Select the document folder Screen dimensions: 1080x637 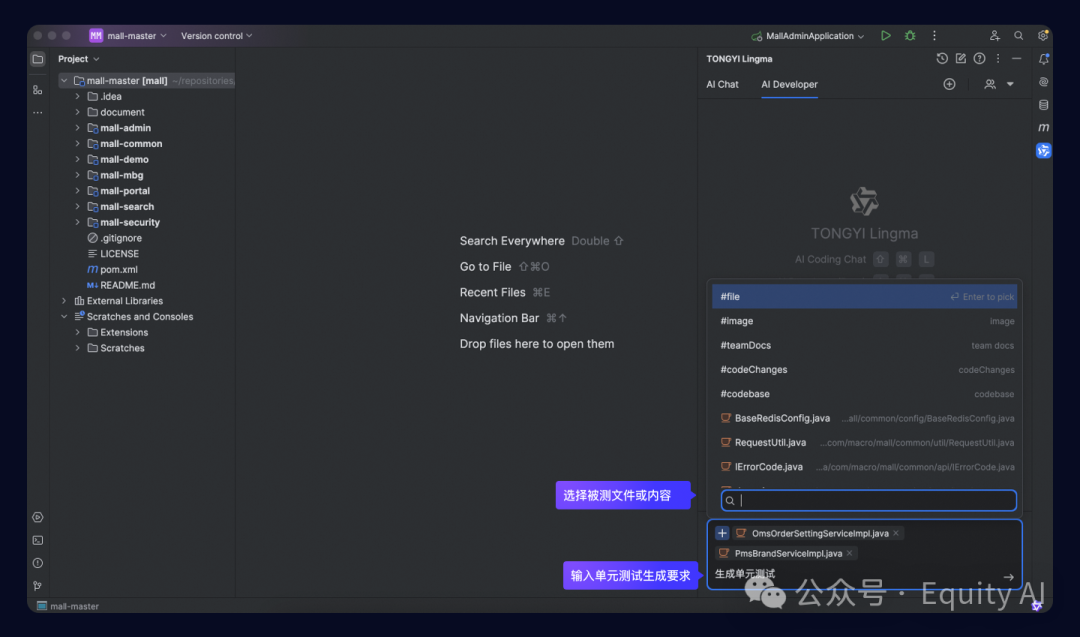(116, 112)
